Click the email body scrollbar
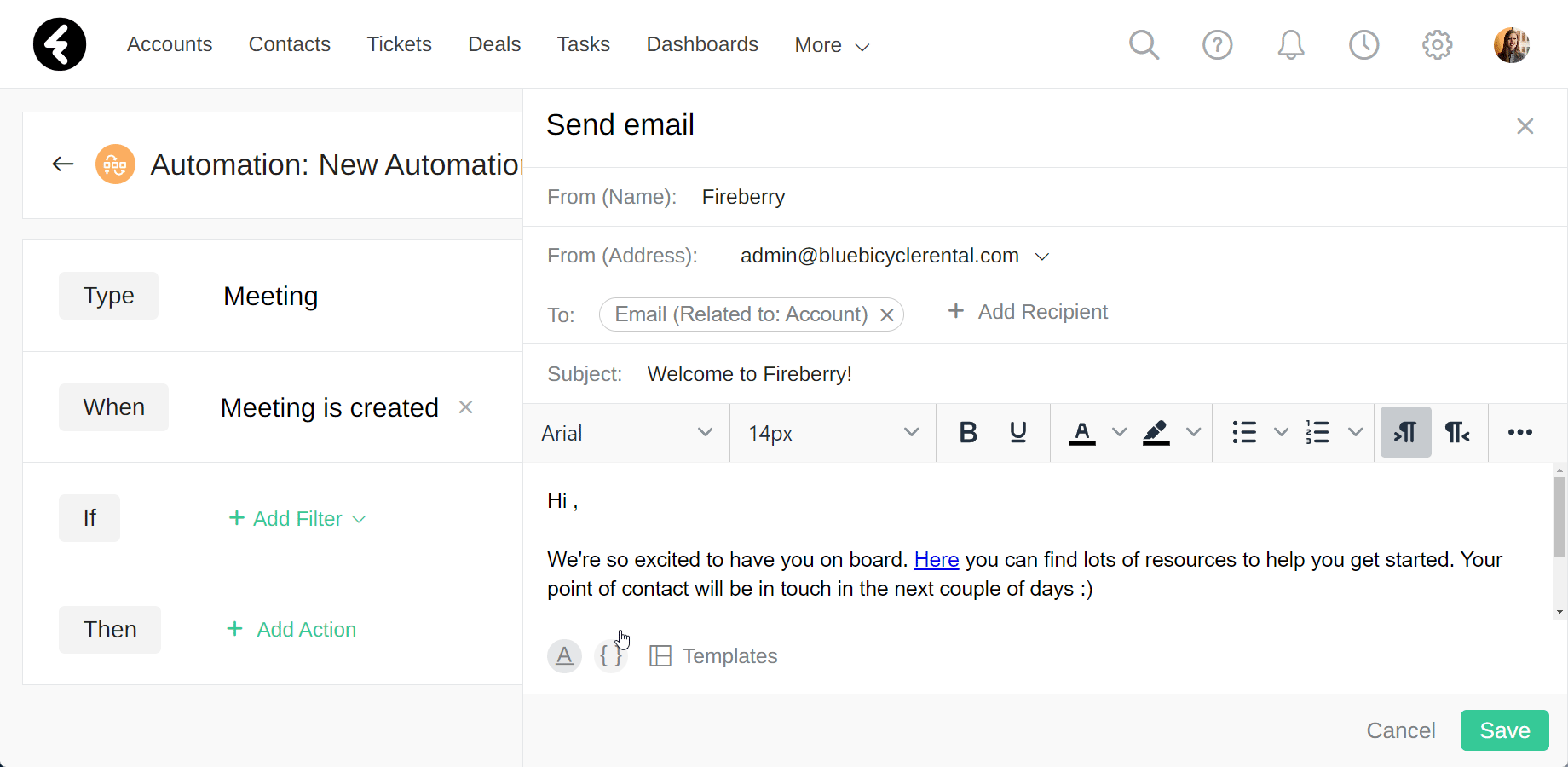The image size is (1568, 767). tap(1559, 516)
